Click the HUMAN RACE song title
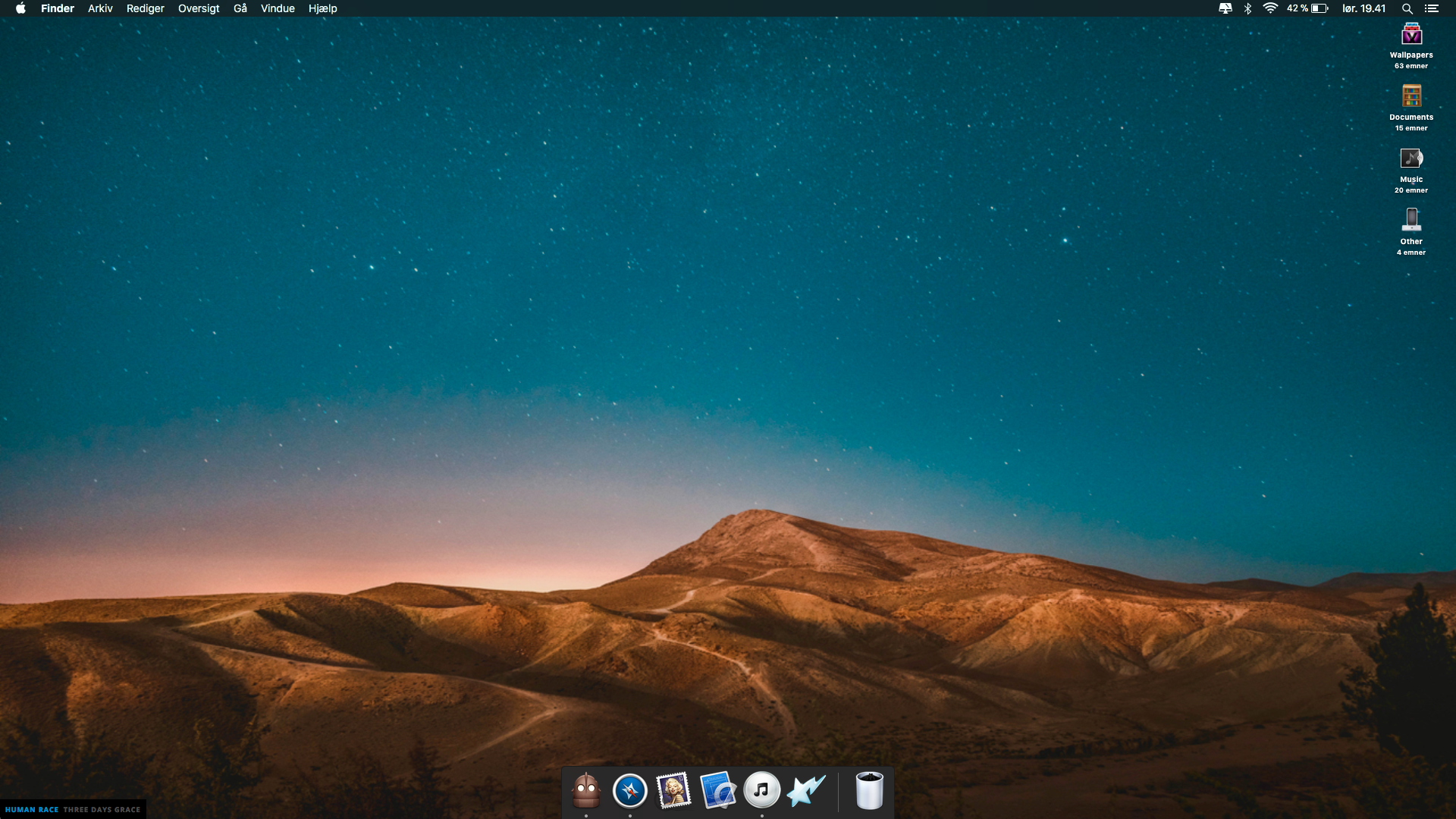The image size is (1456, 819). coord(32,810)
